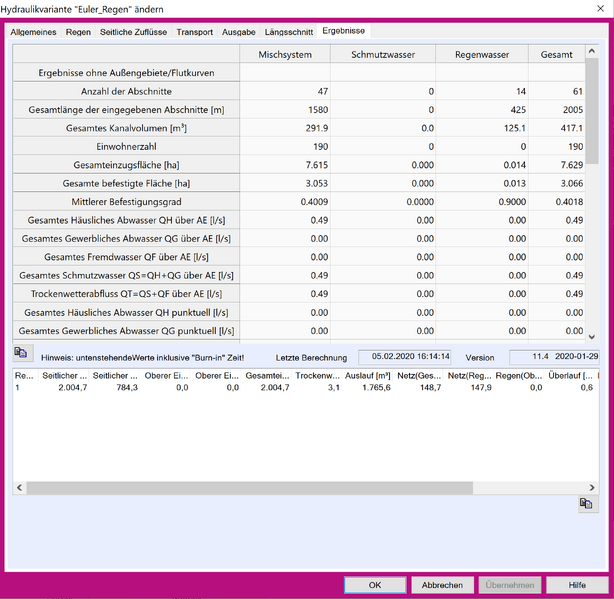Screen dimensions: 614x599
Task: Click the Abbrechen button
Action: tap(442, 585)
